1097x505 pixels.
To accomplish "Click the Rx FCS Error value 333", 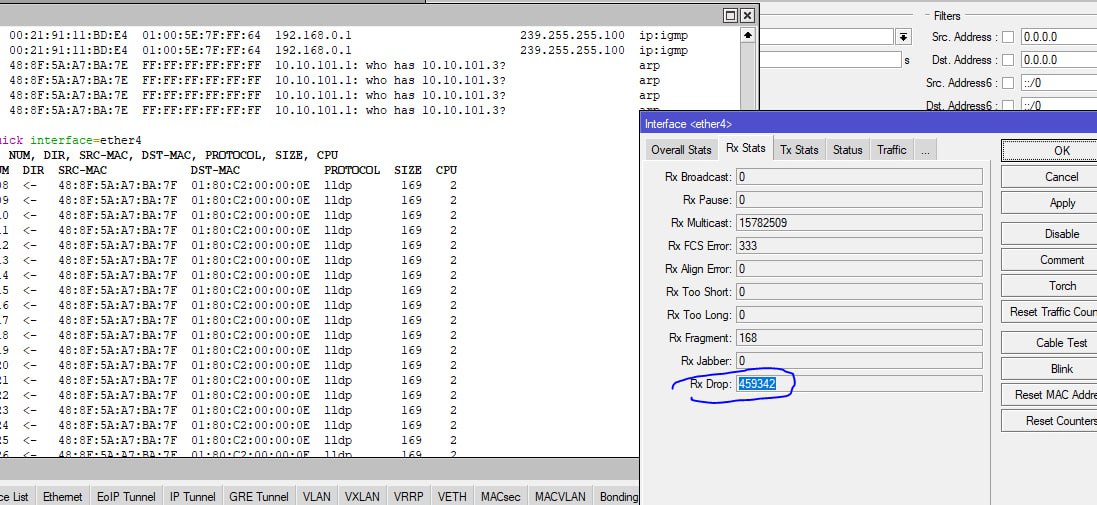I will [859, 246].
